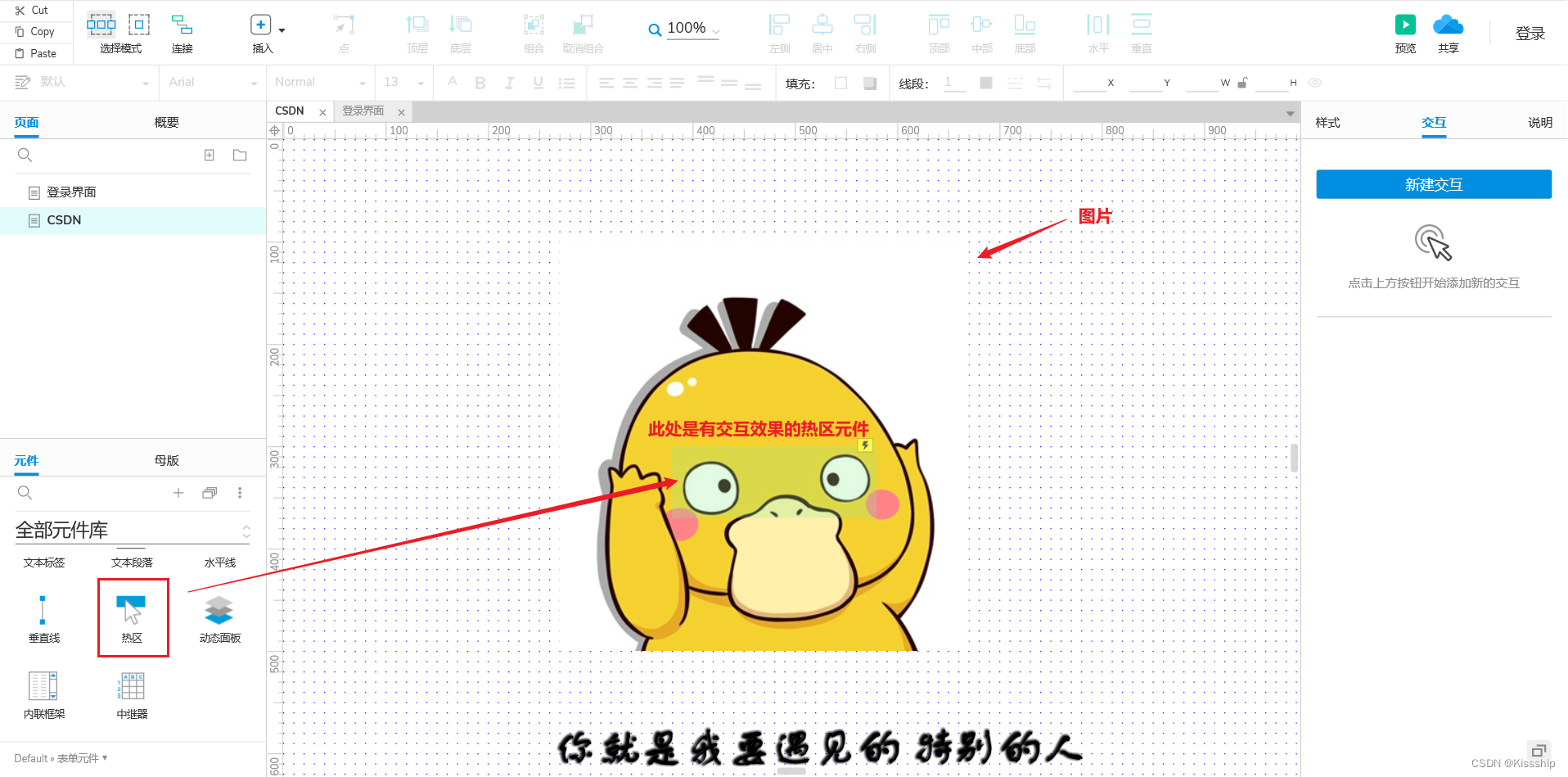This screenshot has width=1568, height=777.
Task: Select the 动态面板 dynamic panel widget
Action: tap(219, 619)
